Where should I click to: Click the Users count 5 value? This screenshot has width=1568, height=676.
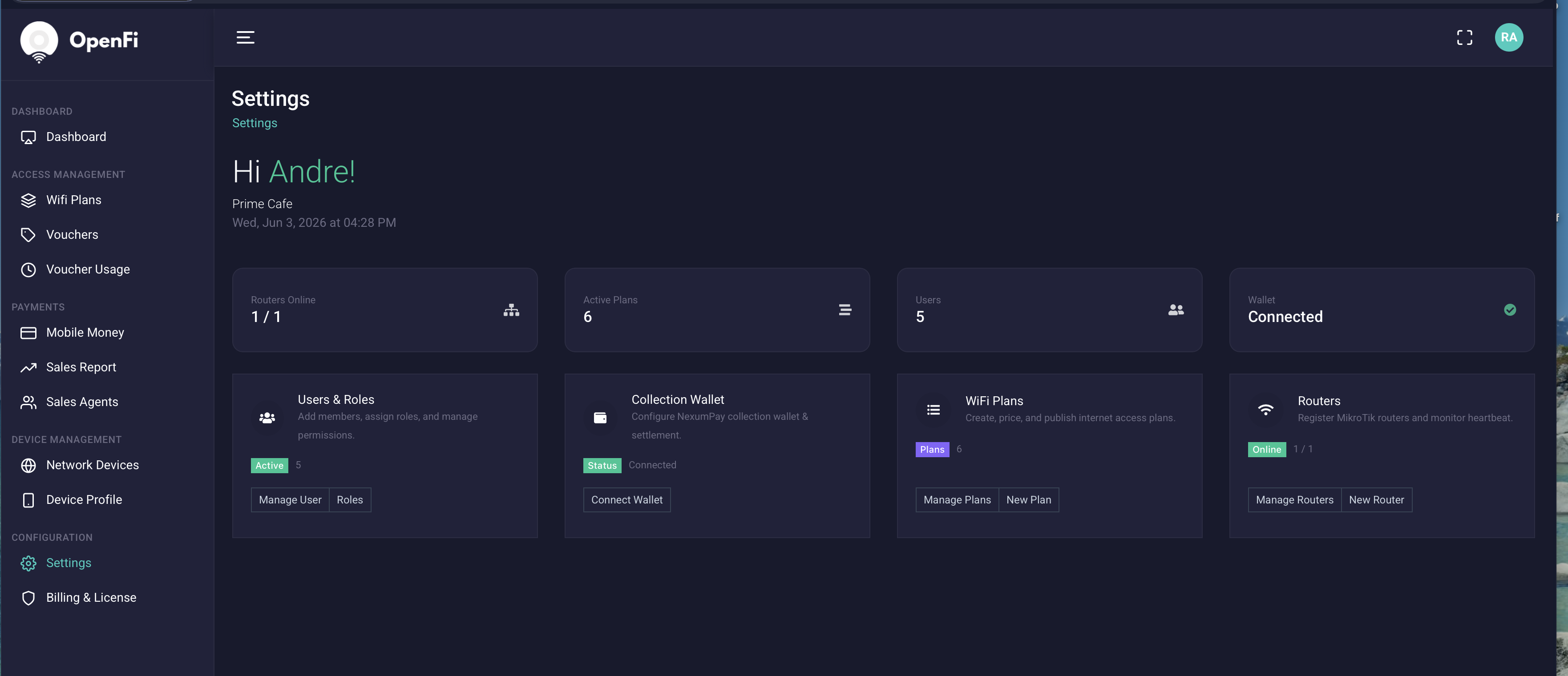[920, 317]
